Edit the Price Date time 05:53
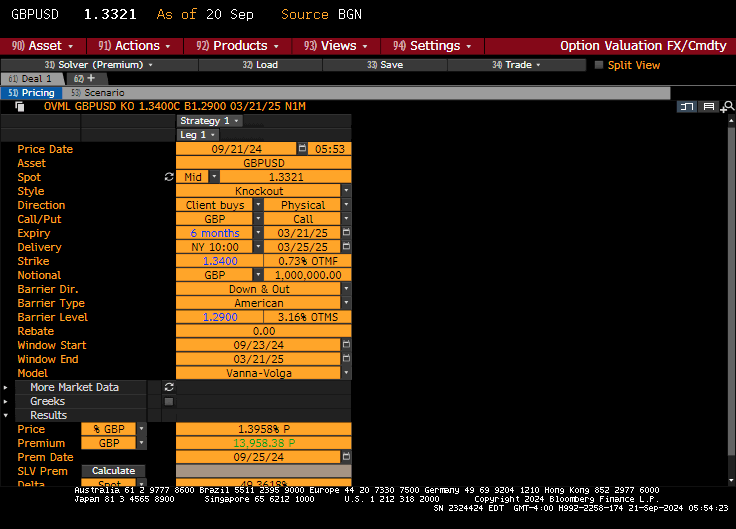736x529 pixels. click(330, 149)
